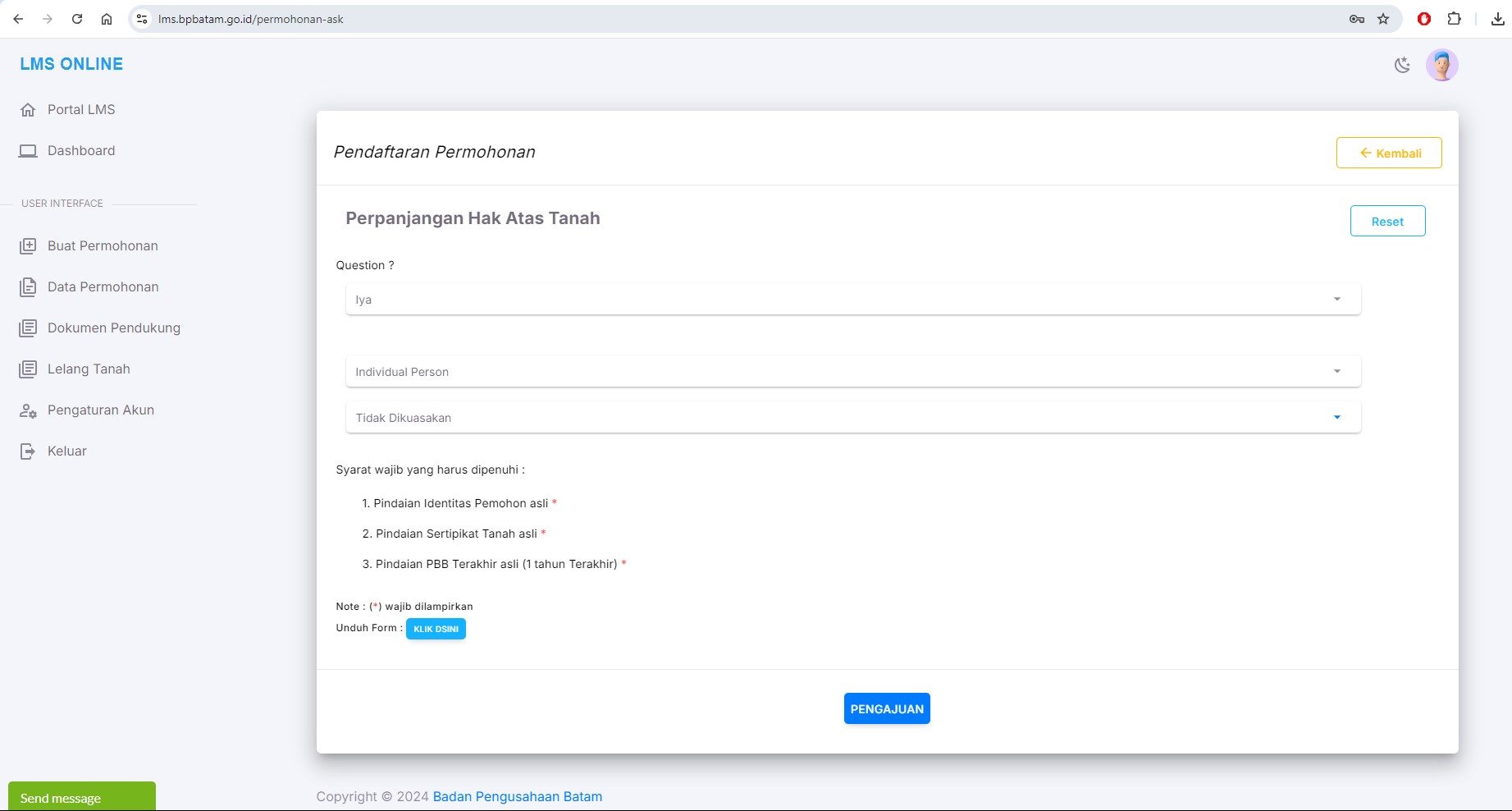Viewport: 1512px width, 811px height.
Task: Open the user avatar profile menu
Action: coord(1441,65)
